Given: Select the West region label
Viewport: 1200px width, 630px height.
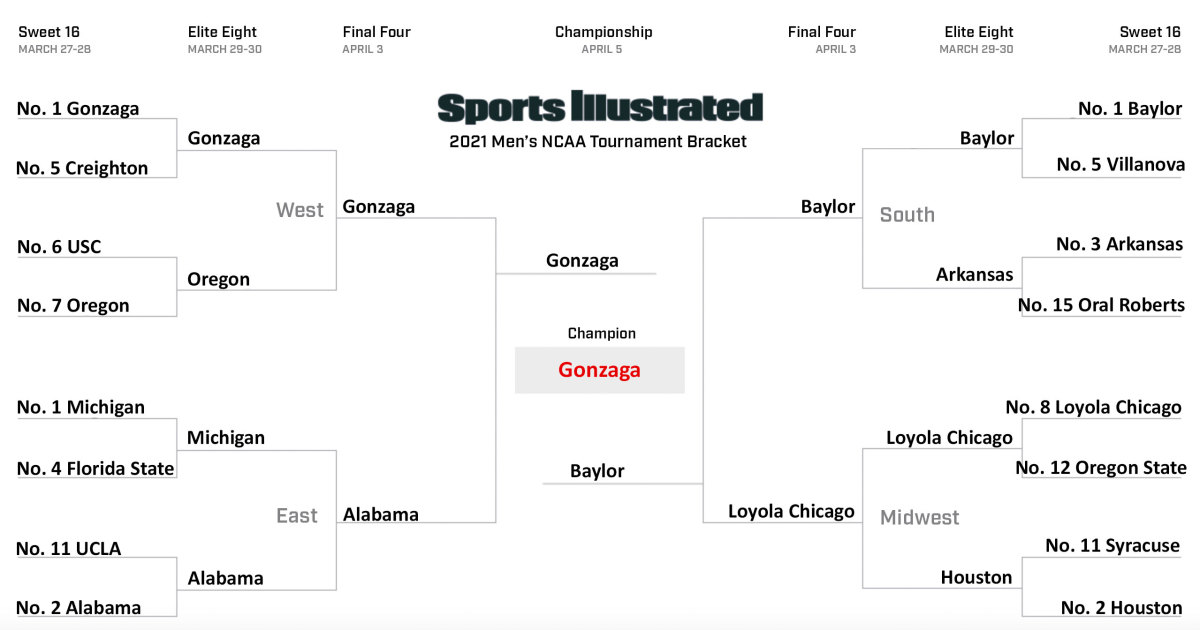Looking at the screenshot, I should click(300, 210).
